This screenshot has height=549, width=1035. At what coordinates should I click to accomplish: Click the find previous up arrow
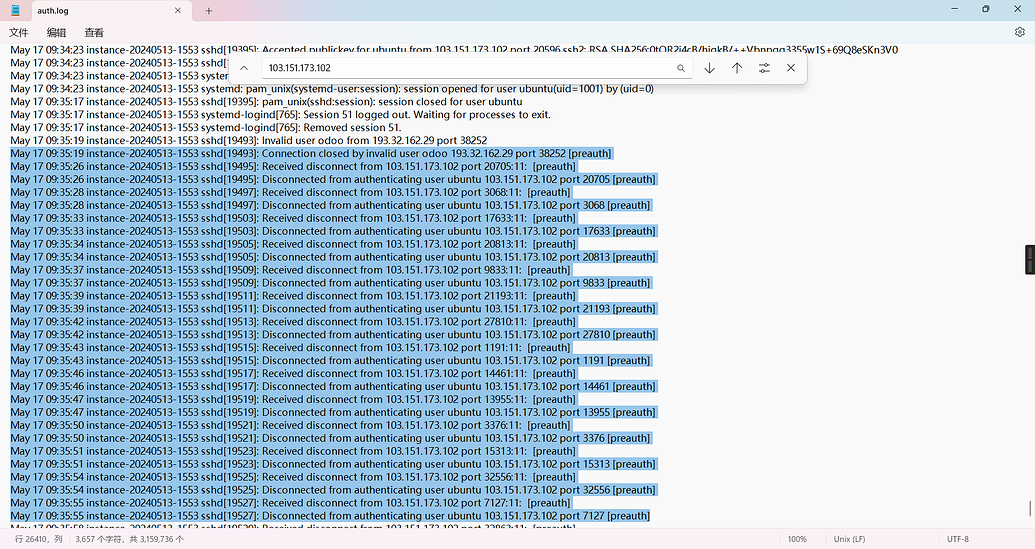(737, 68)
